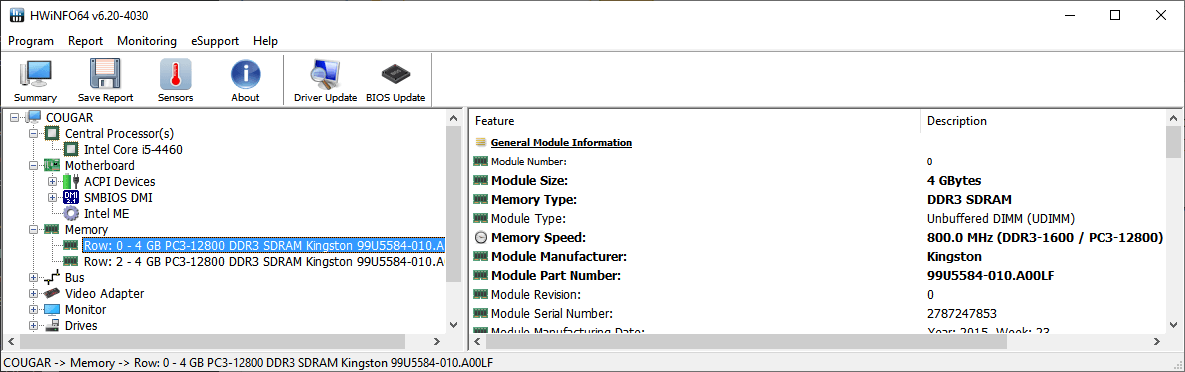Select Intel Core i5-4460 processor item

(133, 150)
